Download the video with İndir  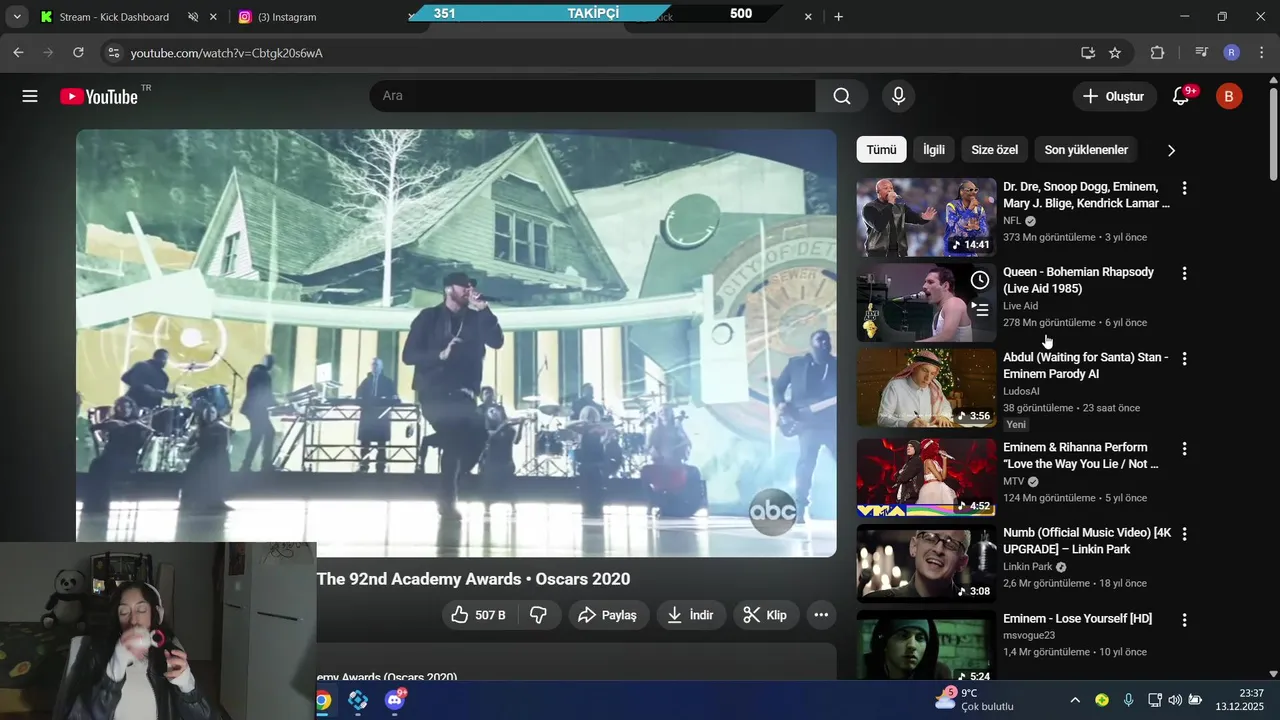tap(691, 615)
